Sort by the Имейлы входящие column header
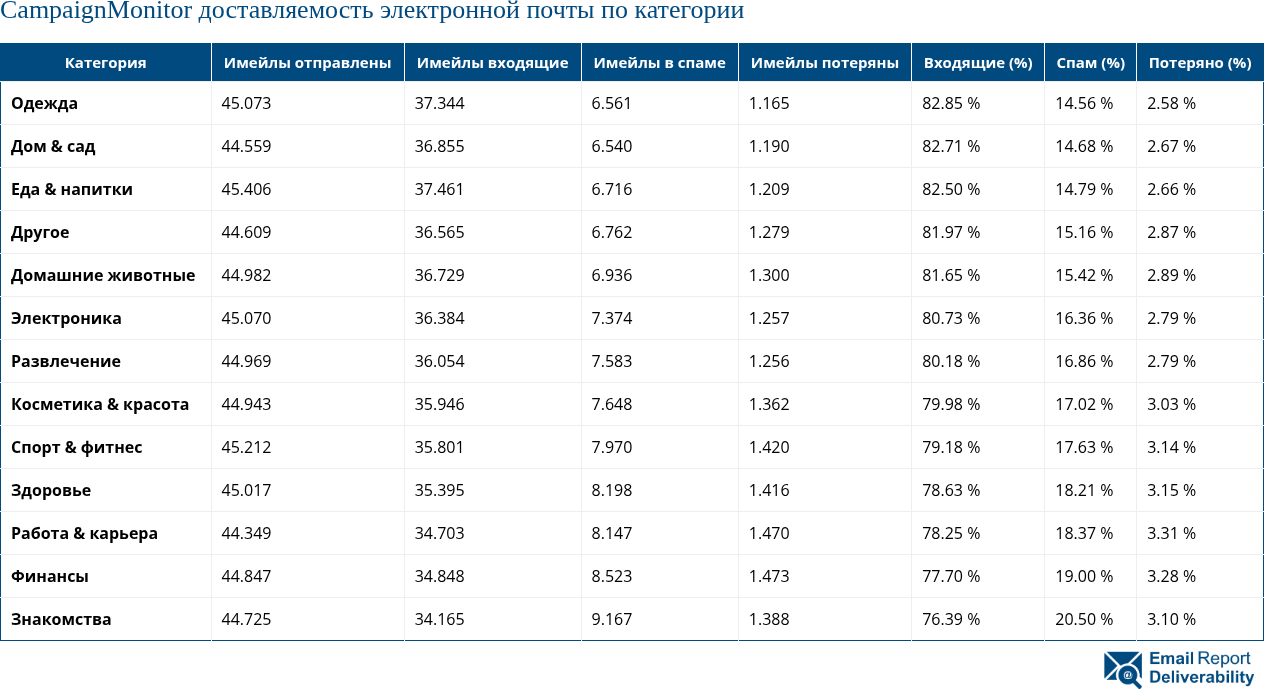 pos(492,61)
